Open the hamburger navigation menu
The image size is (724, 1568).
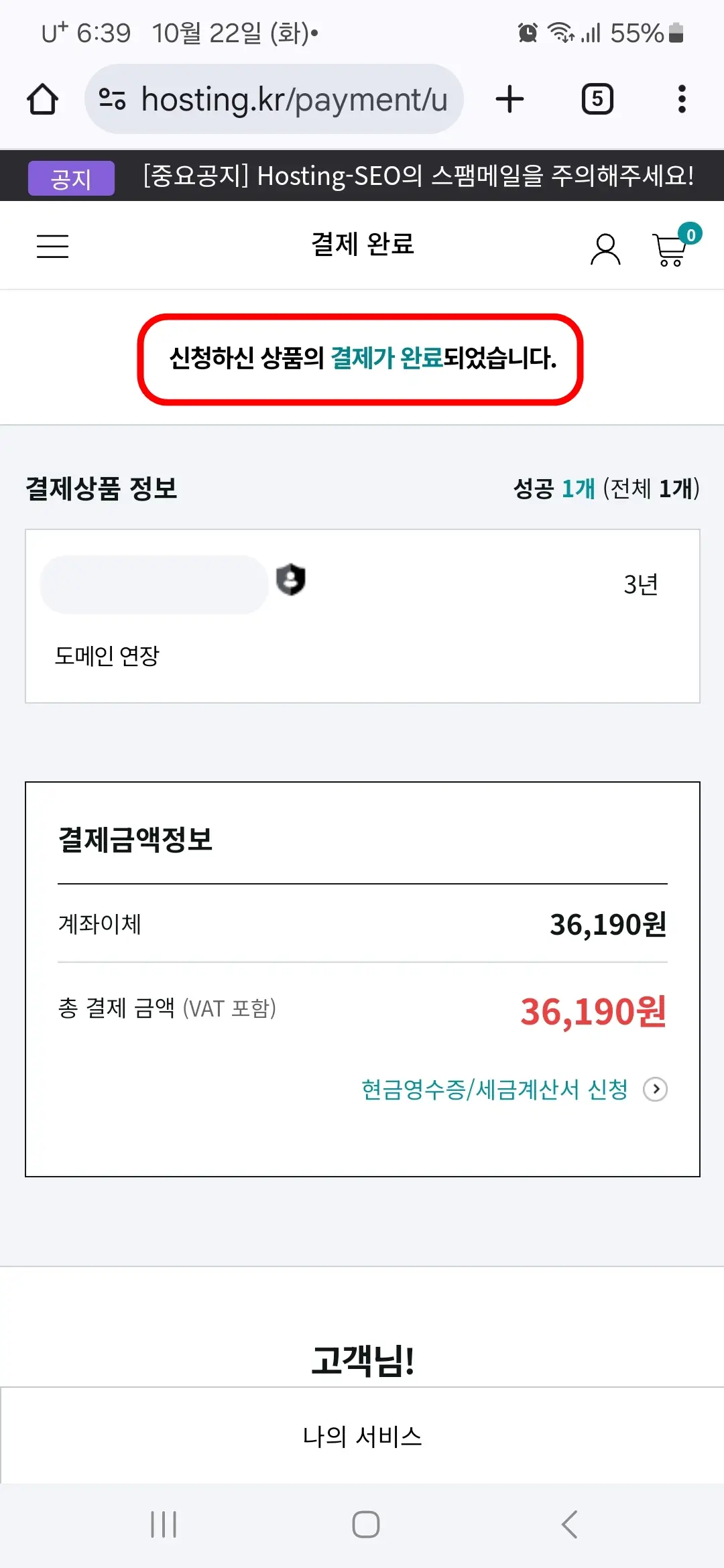[52, 246]
